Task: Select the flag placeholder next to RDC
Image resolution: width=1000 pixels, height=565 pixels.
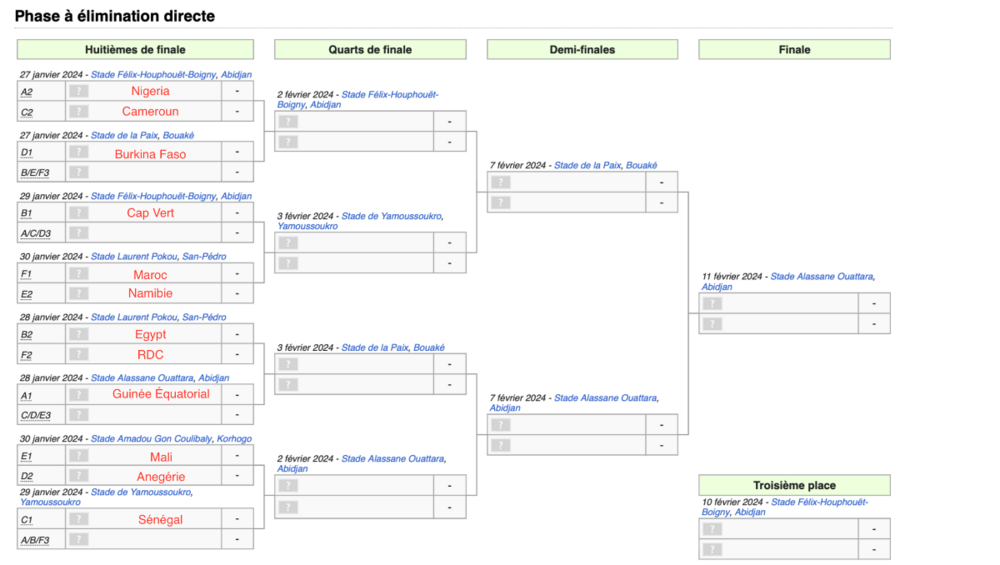Action: pyautogui.click(x=79, y=355)
